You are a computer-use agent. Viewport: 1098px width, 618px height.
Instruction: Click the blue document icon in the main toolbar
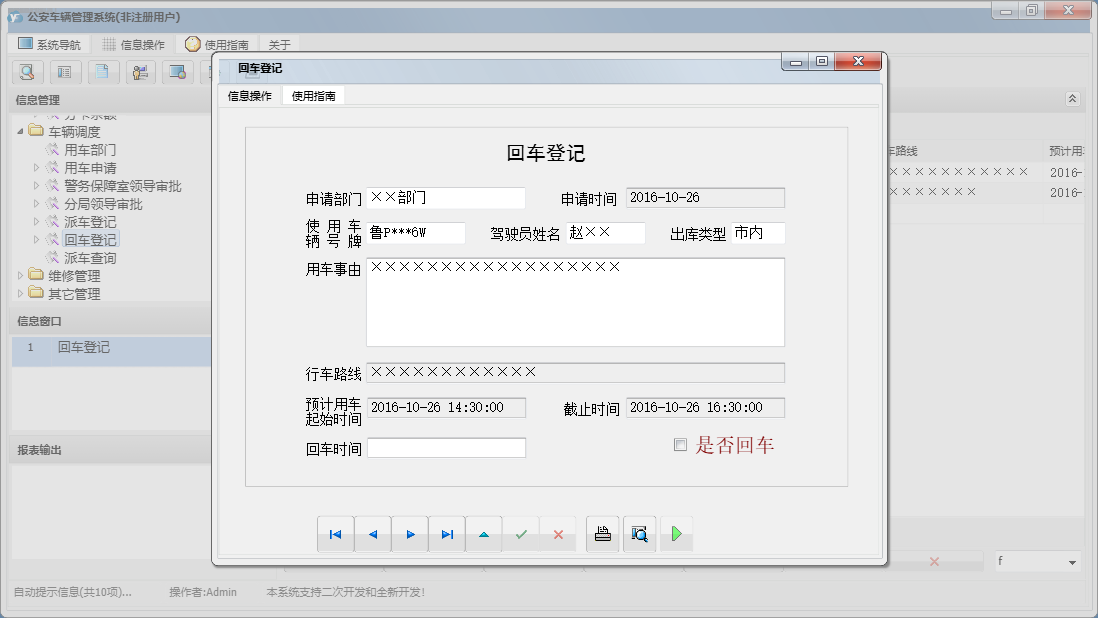pos(101,72)
